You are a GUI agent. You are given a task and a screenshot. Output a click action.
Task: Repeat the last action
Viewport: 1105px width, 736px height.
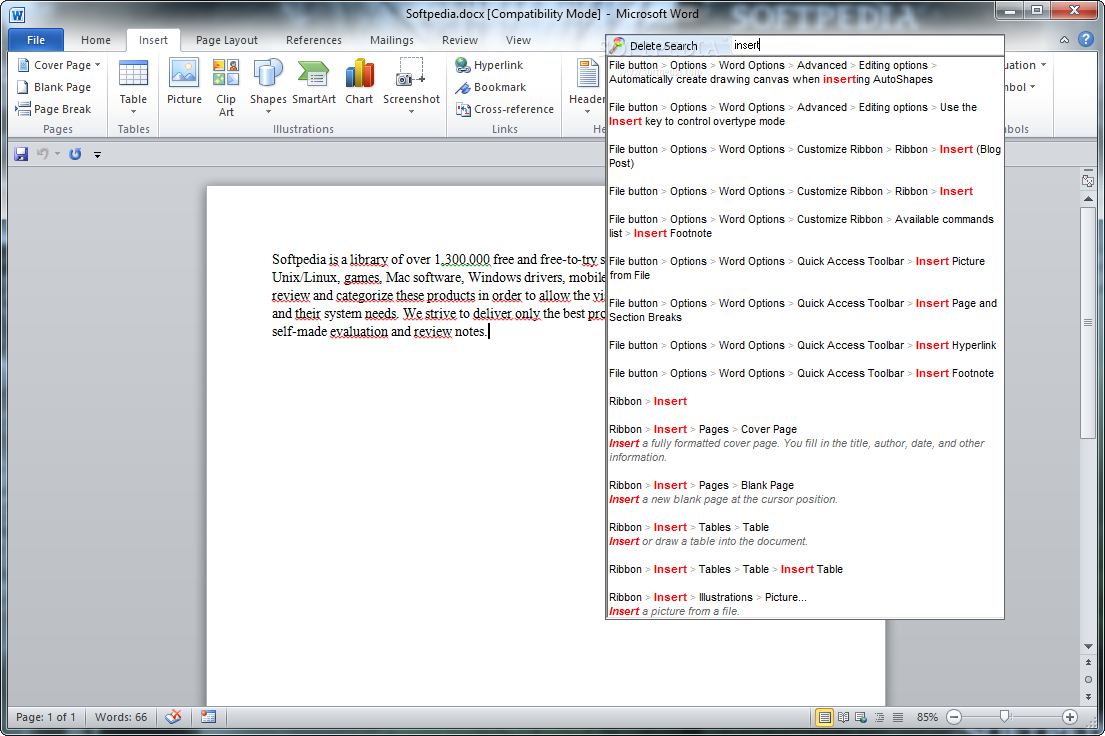pos(75,154)
